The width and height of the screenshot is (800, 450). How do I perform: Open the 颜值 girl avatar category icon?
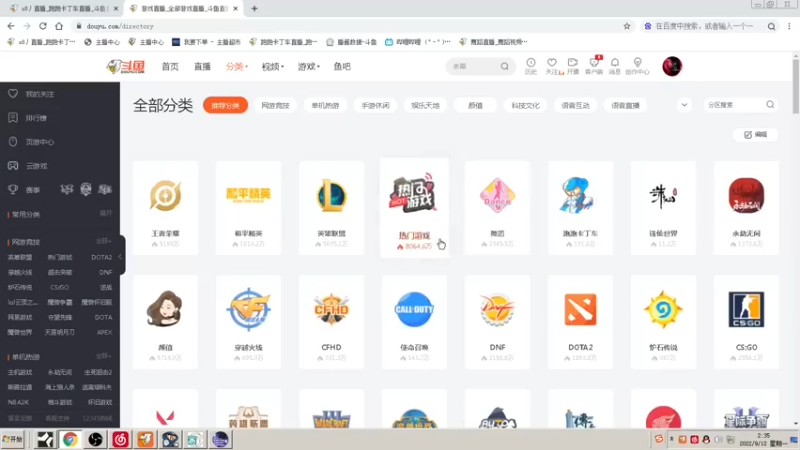click(x=165, y=309)
